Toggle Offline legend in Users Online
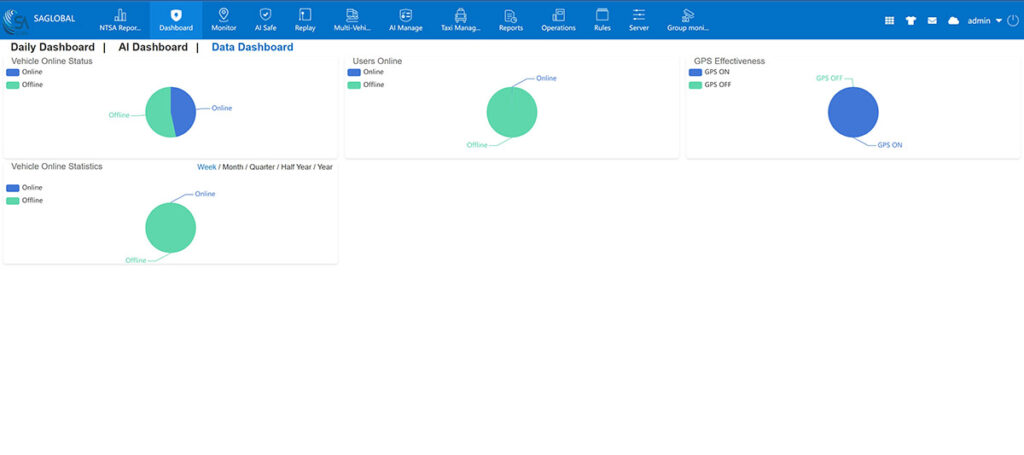Image resolution: width=1024 pixels, height=455 pixels. (x=366, y=85)
